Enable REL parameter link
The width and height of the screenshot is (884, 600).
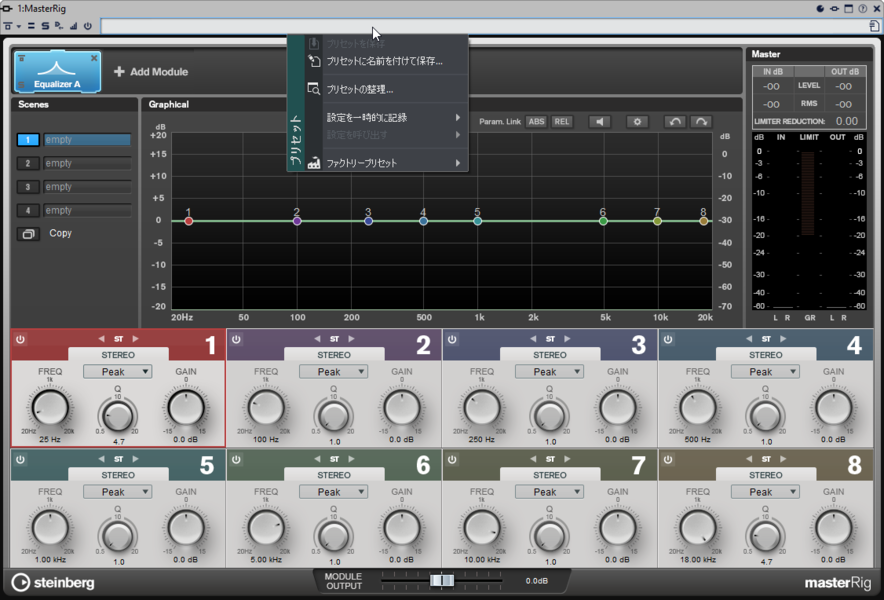coord(562,122)
